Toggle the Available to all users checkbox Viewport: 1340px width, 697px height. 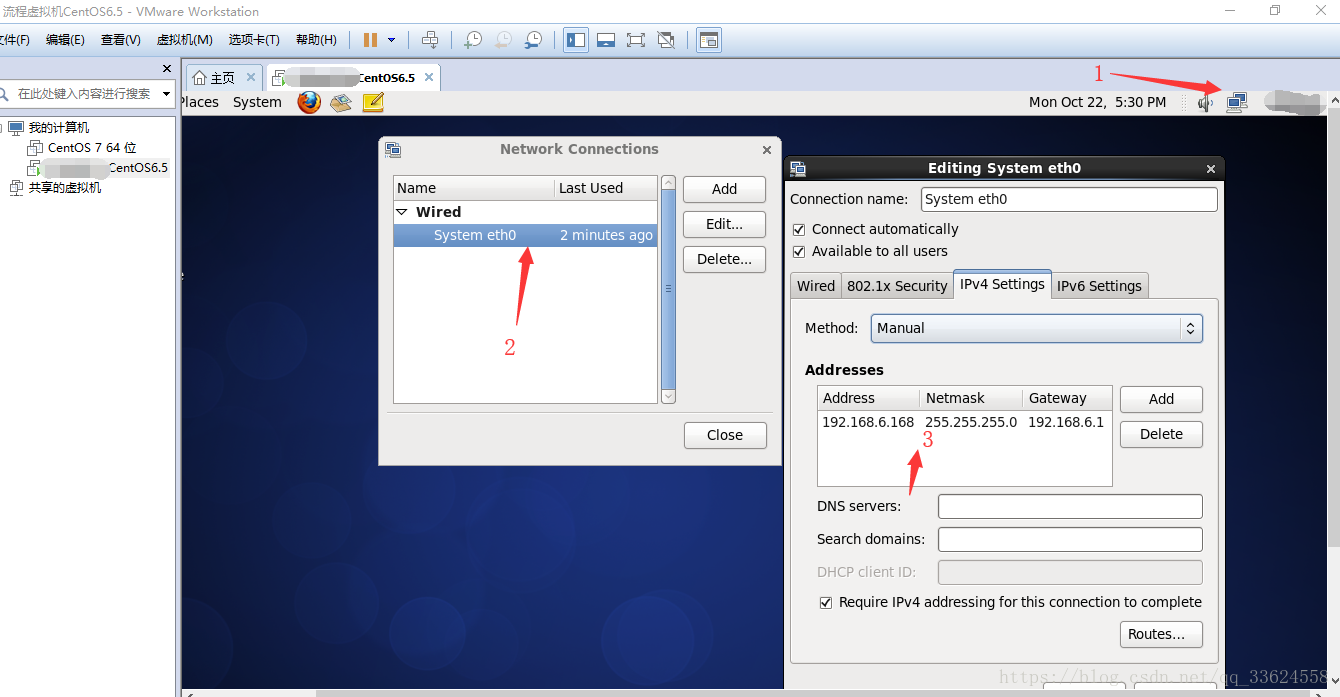click(798, 251)
